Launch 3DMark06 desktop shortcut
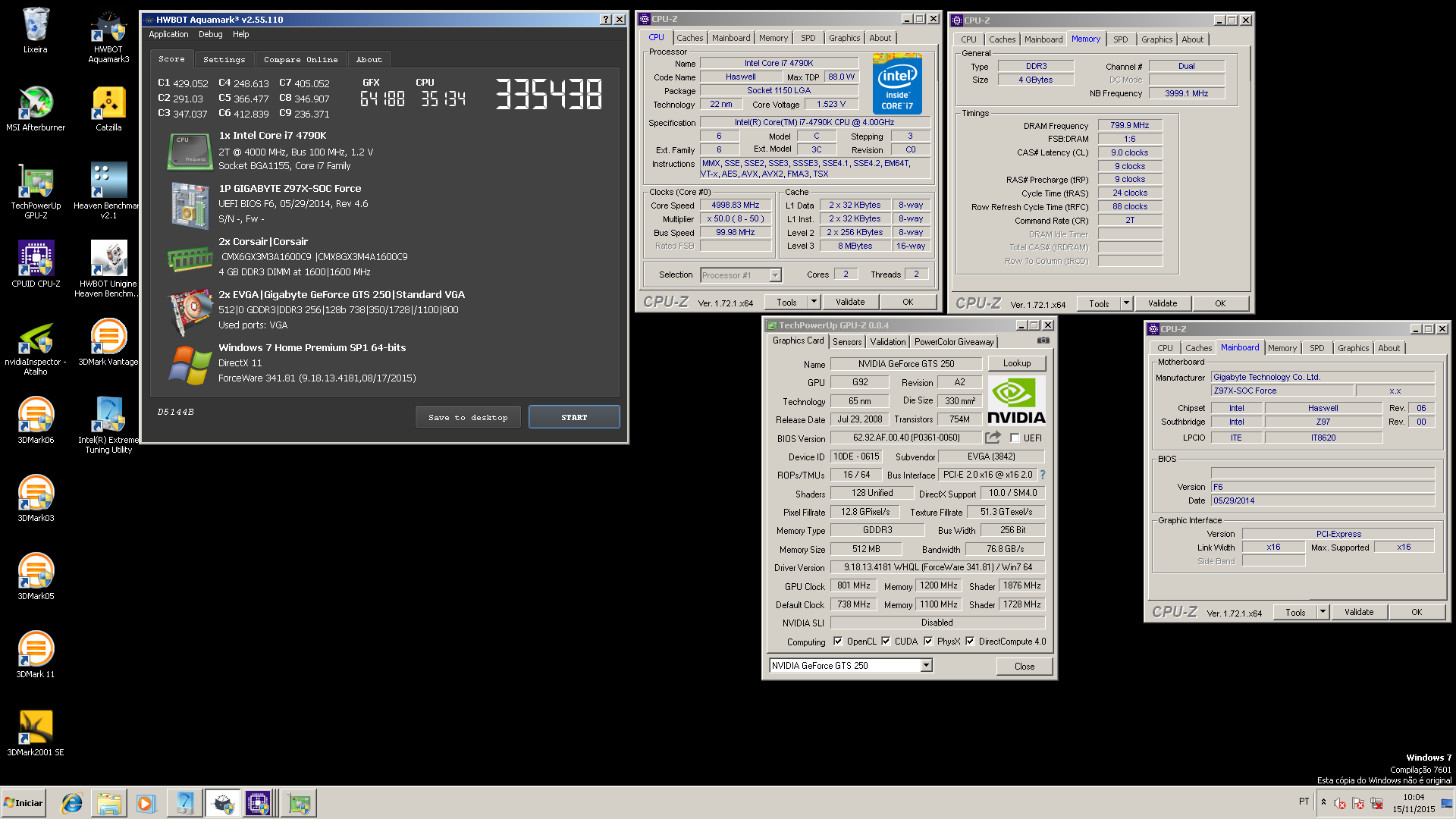This screenshot has width=1456, height=819. [36, 420]
